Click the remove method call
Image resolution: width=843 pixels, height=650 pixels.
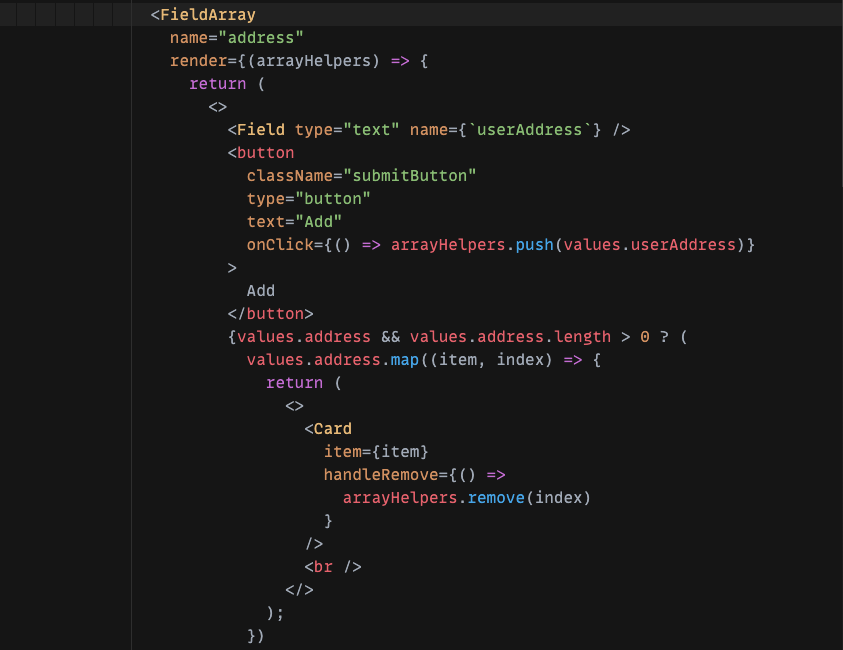click(496, 498)
